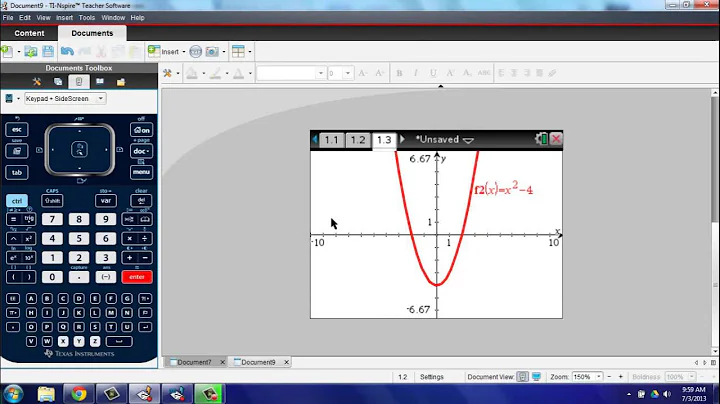The width and height of the screenshot is (720, 404).
Task: Click the trig key on keypad
Action: click(x=29, y=219)
